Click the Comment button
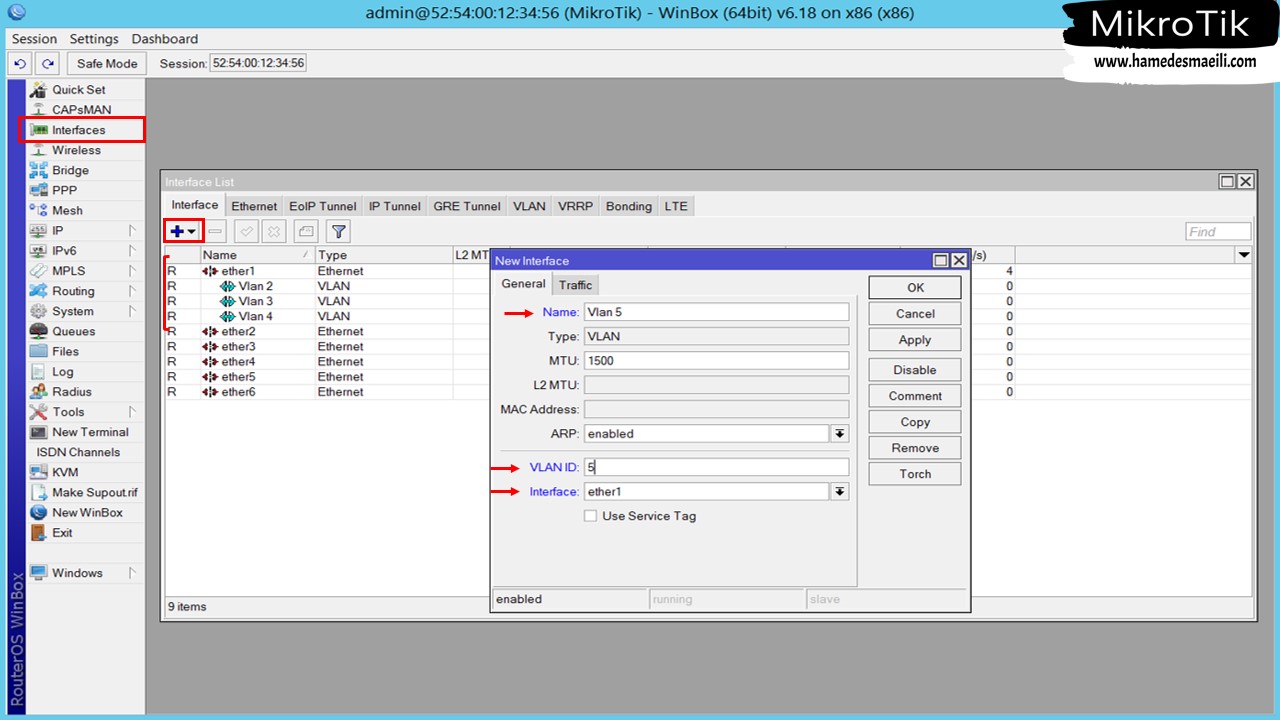Image resolution: width=1280 pixels, height=720 pixels. (915, 396)
